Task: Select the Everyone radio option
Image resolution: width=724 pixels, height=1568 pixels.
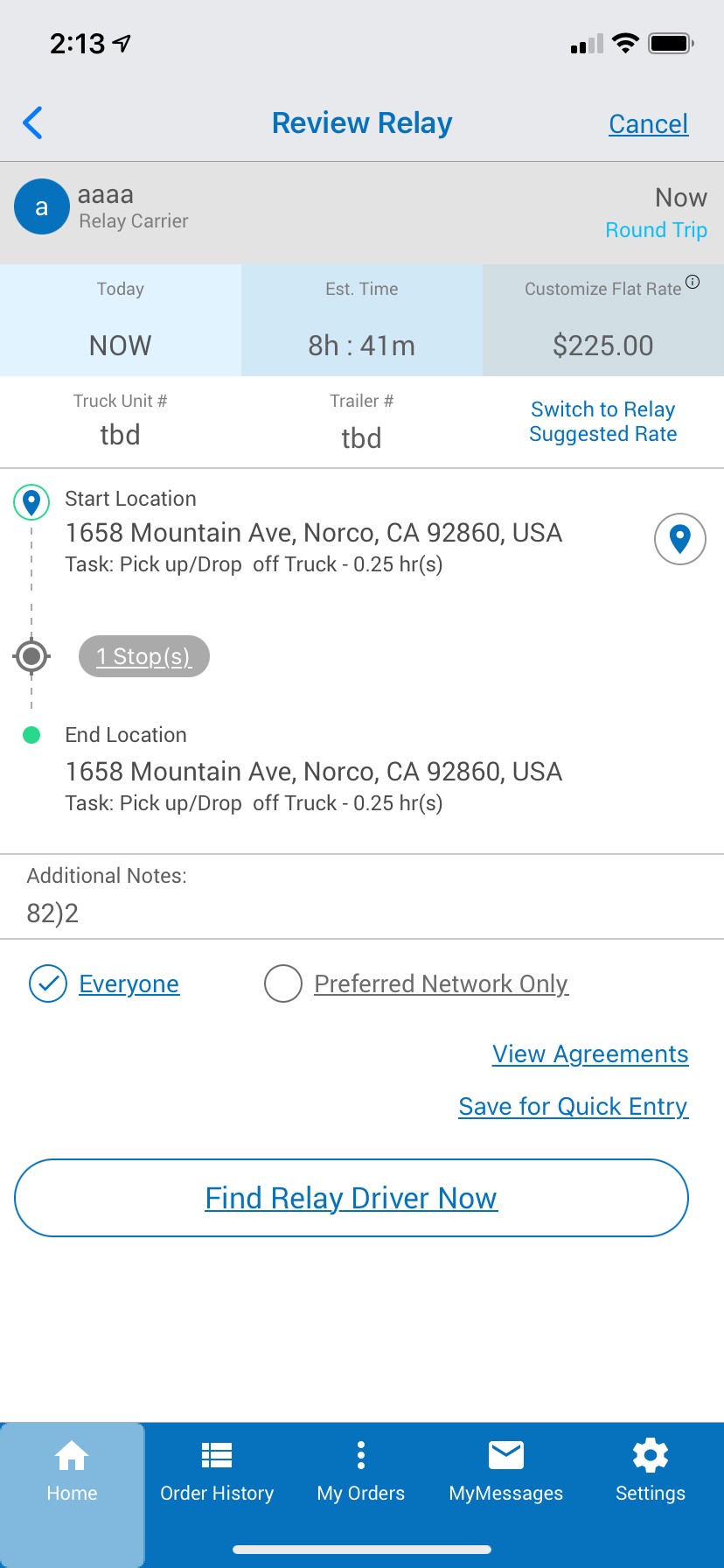Action: (x=48, y=983)
